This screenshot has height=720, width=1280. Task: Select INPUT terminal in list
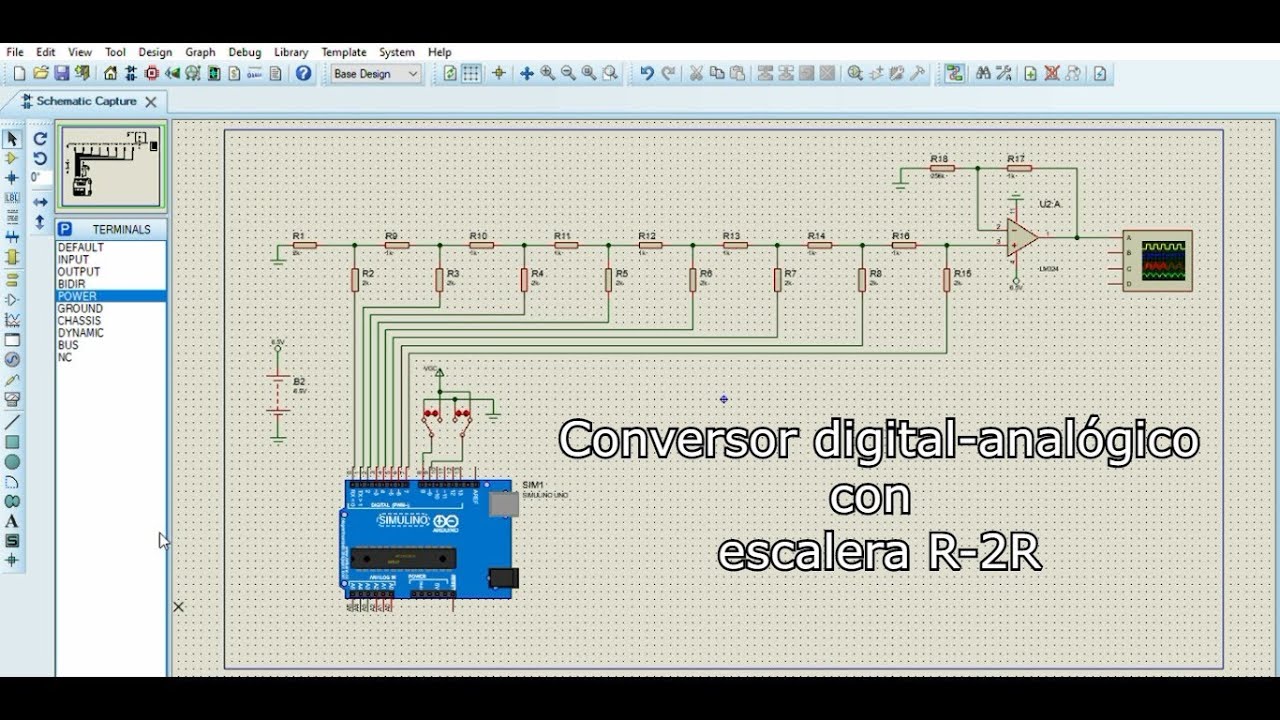[111, 260]
